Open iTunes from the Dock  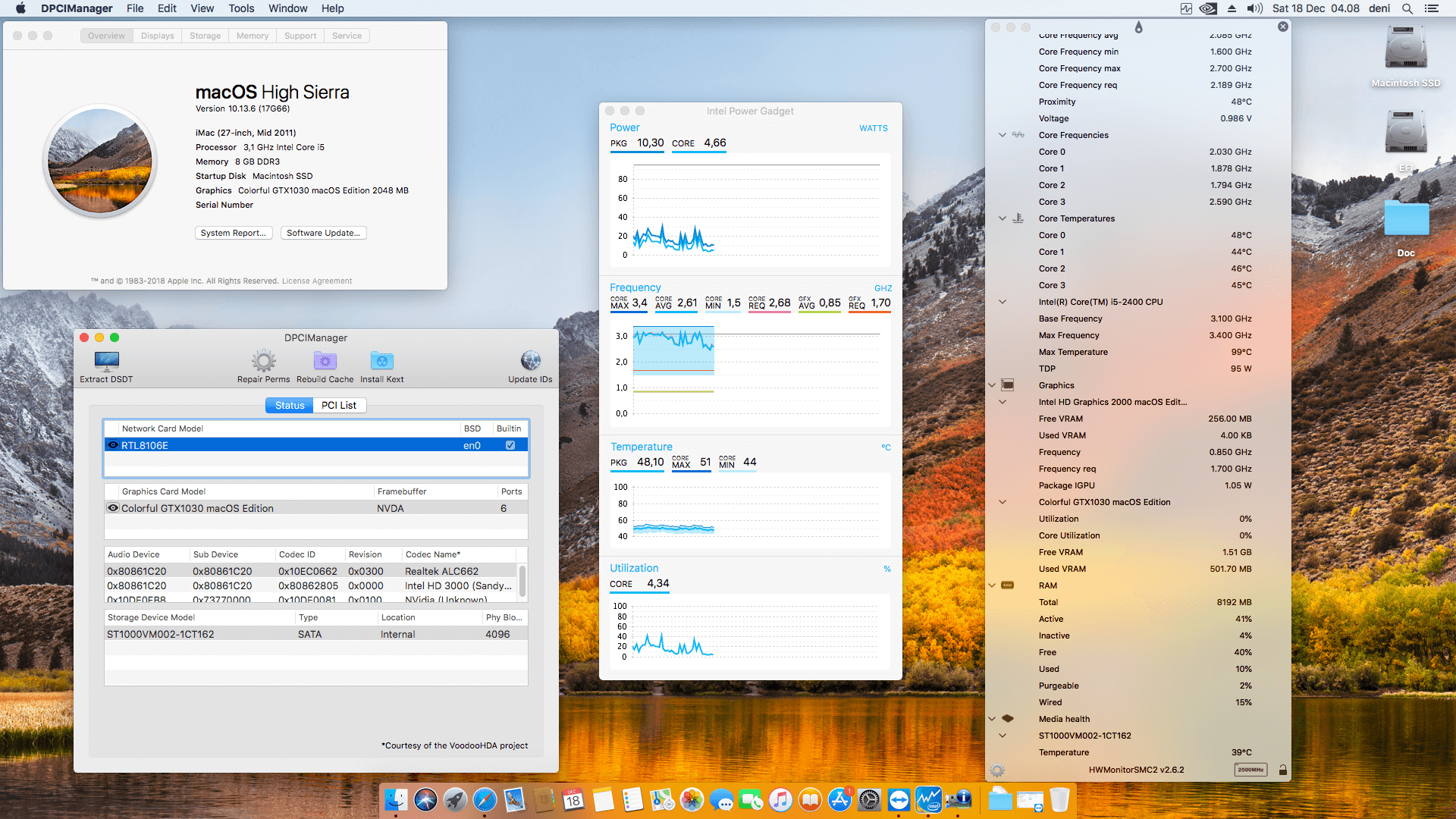(x=780, y=799)
